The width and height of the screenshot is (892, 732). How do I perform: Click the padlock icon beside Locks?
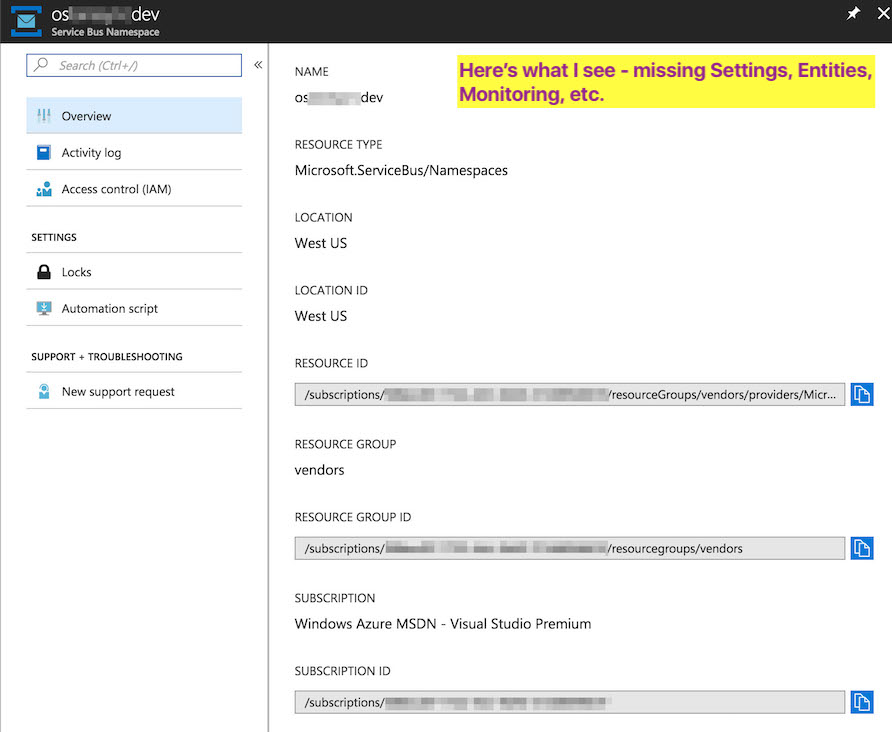click(x=44, y=272)
